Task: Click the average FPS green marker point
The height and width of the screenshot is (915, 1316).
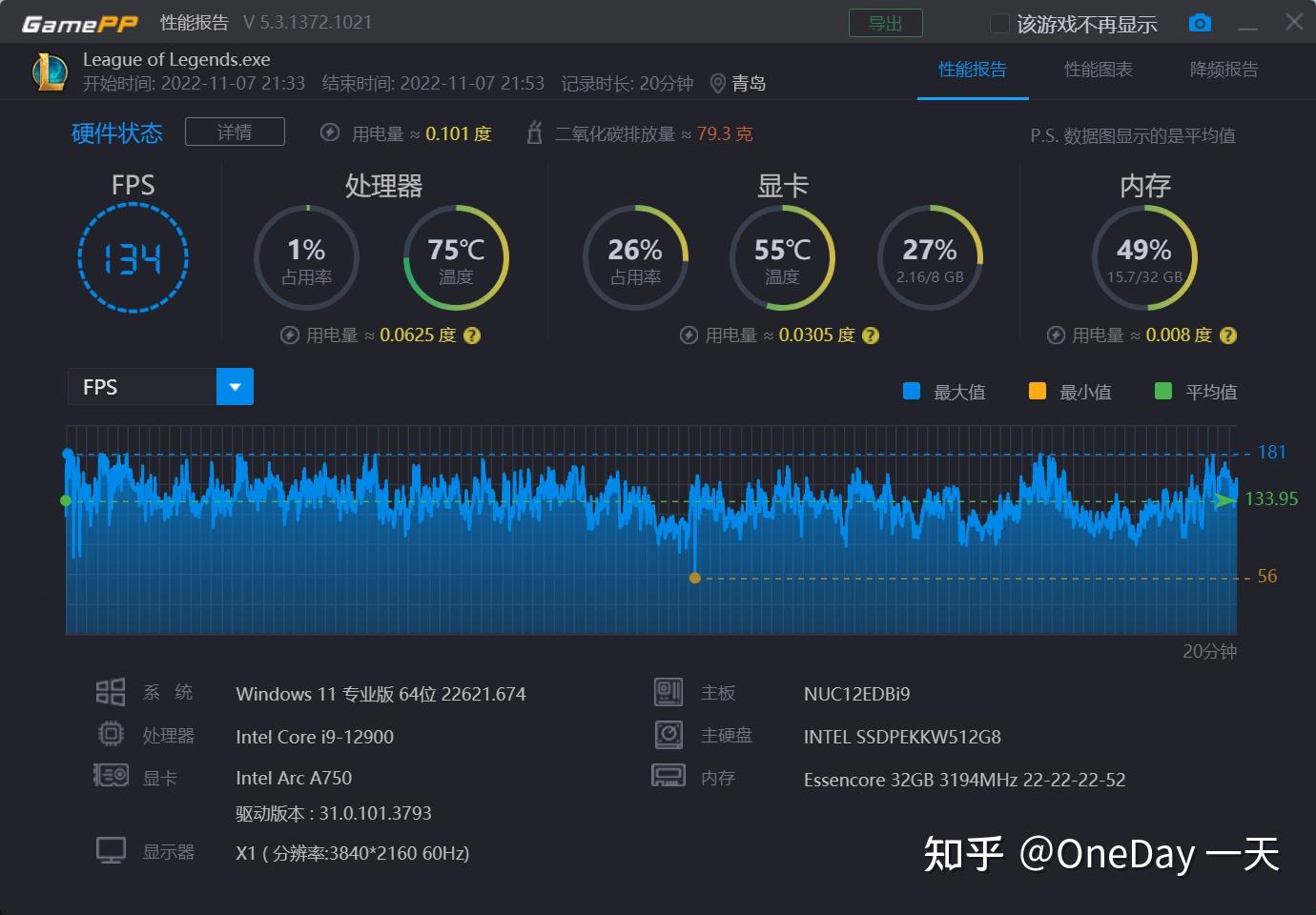Action: [66, 500]
